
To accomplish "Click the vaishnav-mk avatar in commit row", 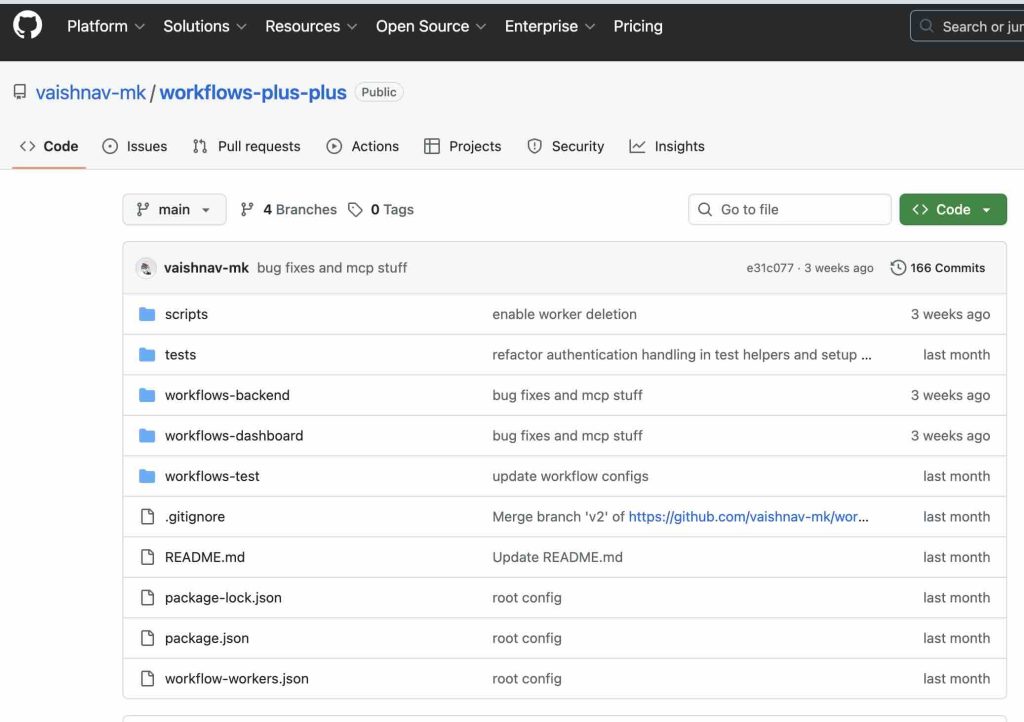I will [146, 268].
